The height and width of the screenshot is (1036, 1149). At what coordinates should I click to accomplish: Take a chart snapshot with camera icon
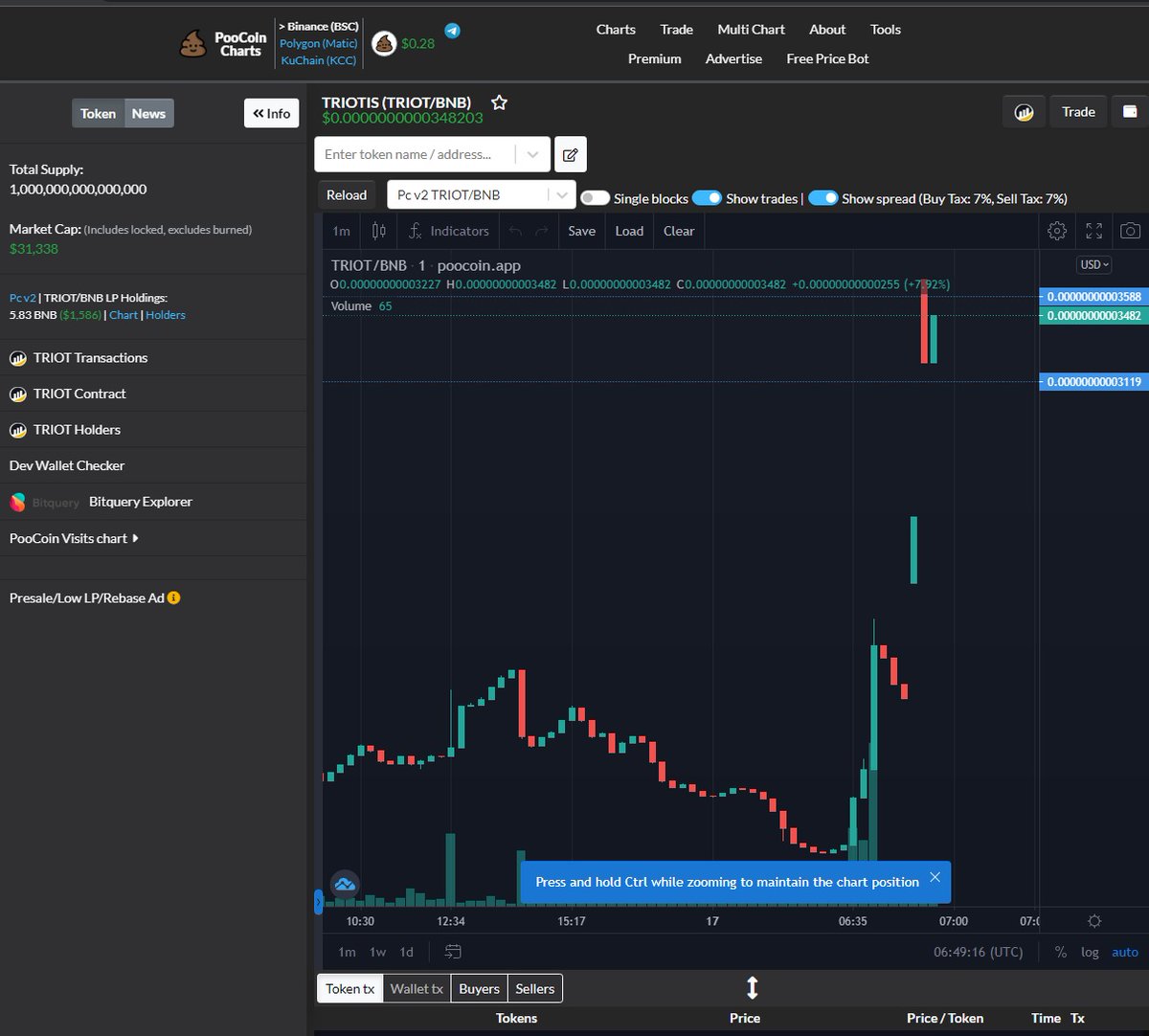(1130, 231)
